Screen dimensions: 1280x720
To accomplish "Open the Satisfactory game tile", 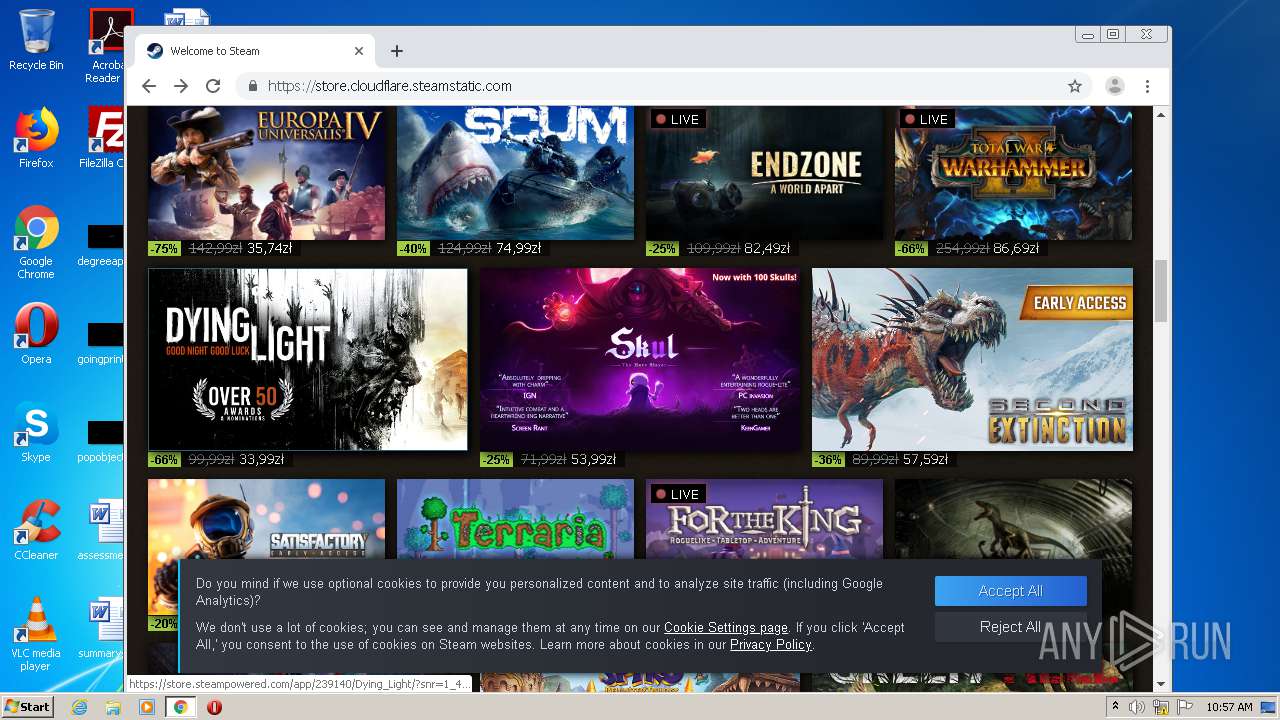I will [266, 520].
